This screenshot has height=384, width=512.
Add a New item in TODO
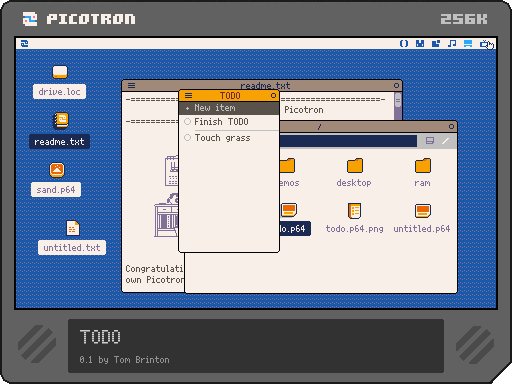pyautogui.click(x=229, y=108)
